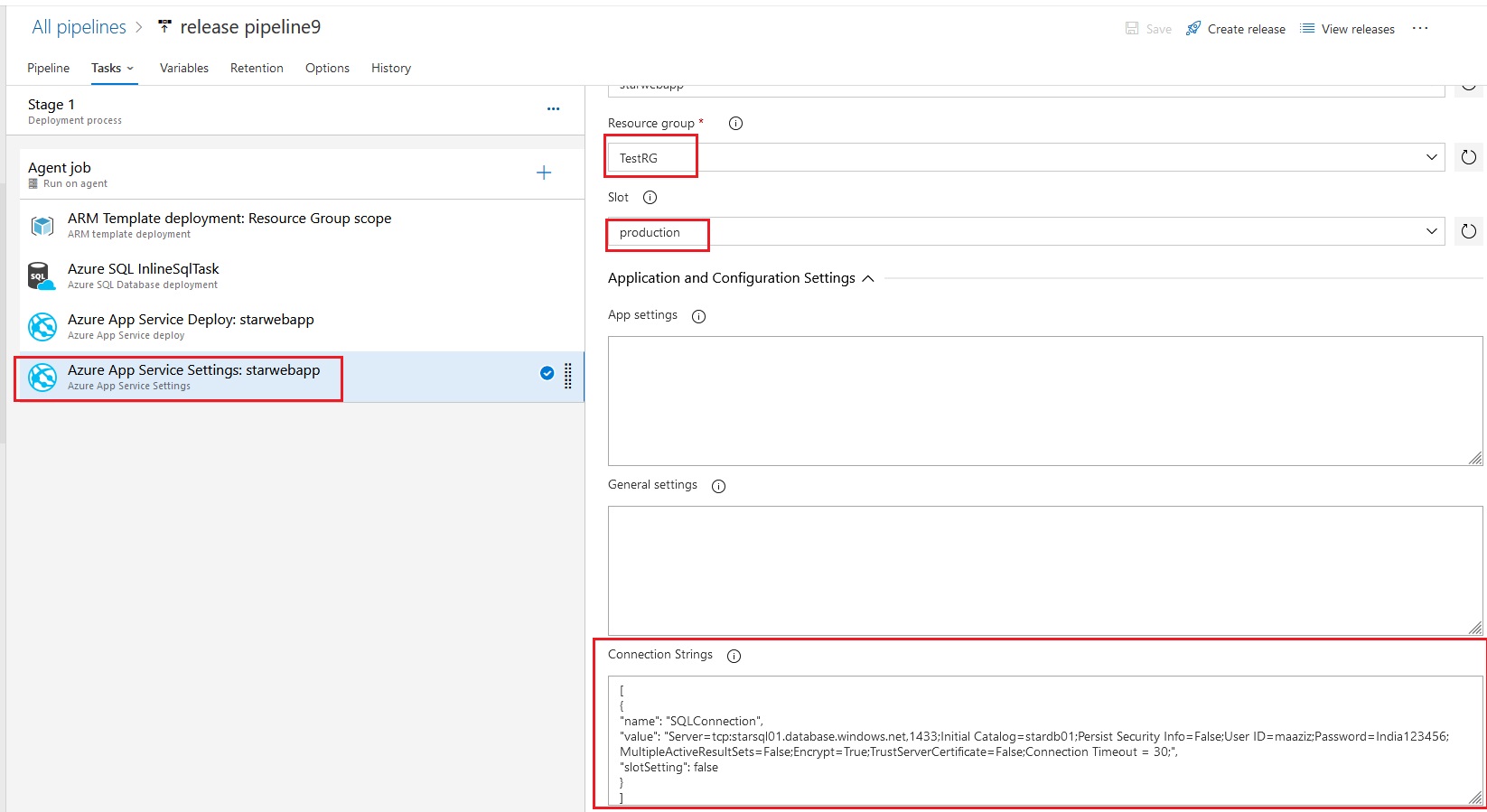Click the Resource group field label
The image size is (1487, 812).
point(651,124)
